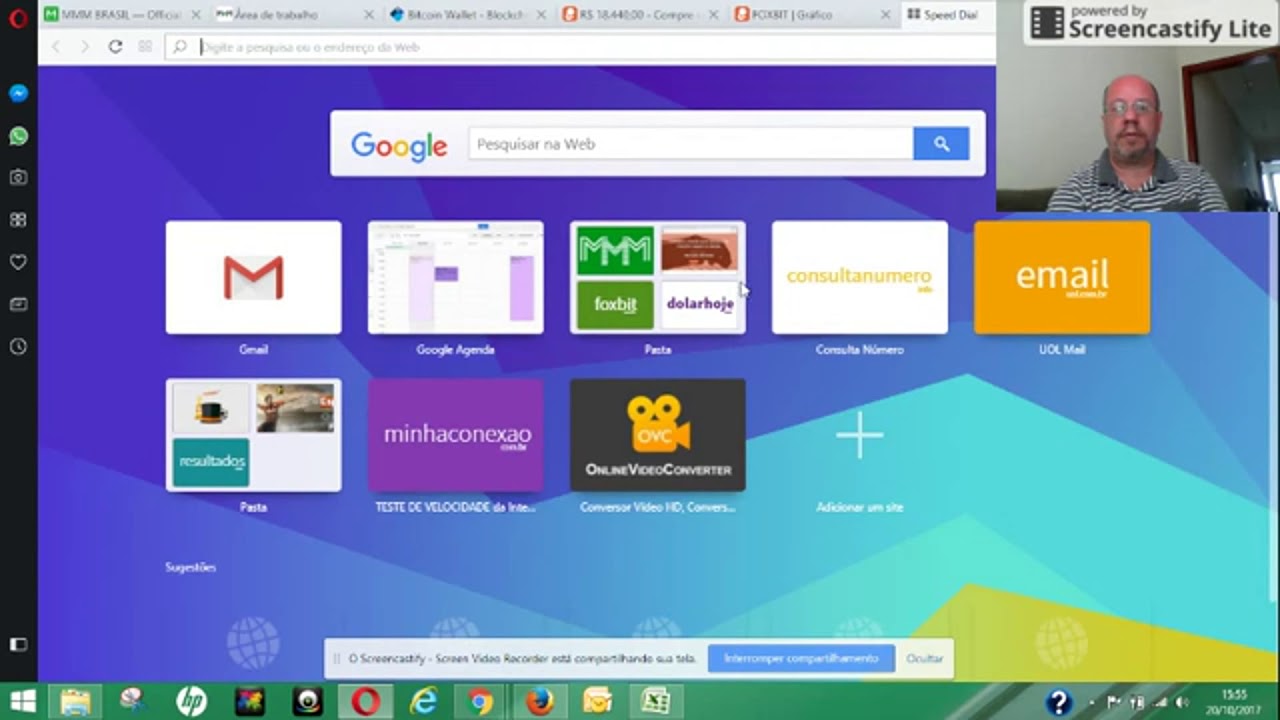
Task: Open the Google Agenda speed dial tile
Action: [455, 278]
